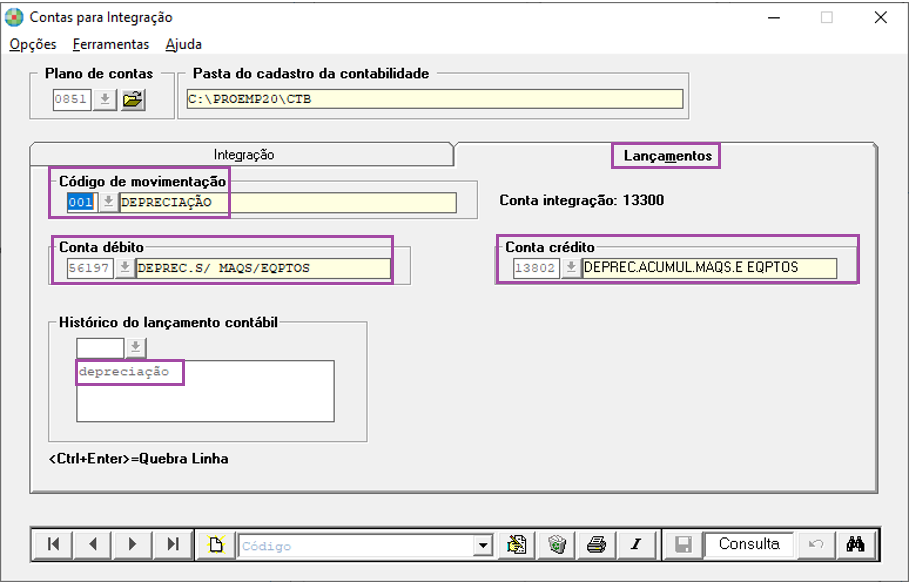Click the application icon in title bar

(x=15, y=17)
